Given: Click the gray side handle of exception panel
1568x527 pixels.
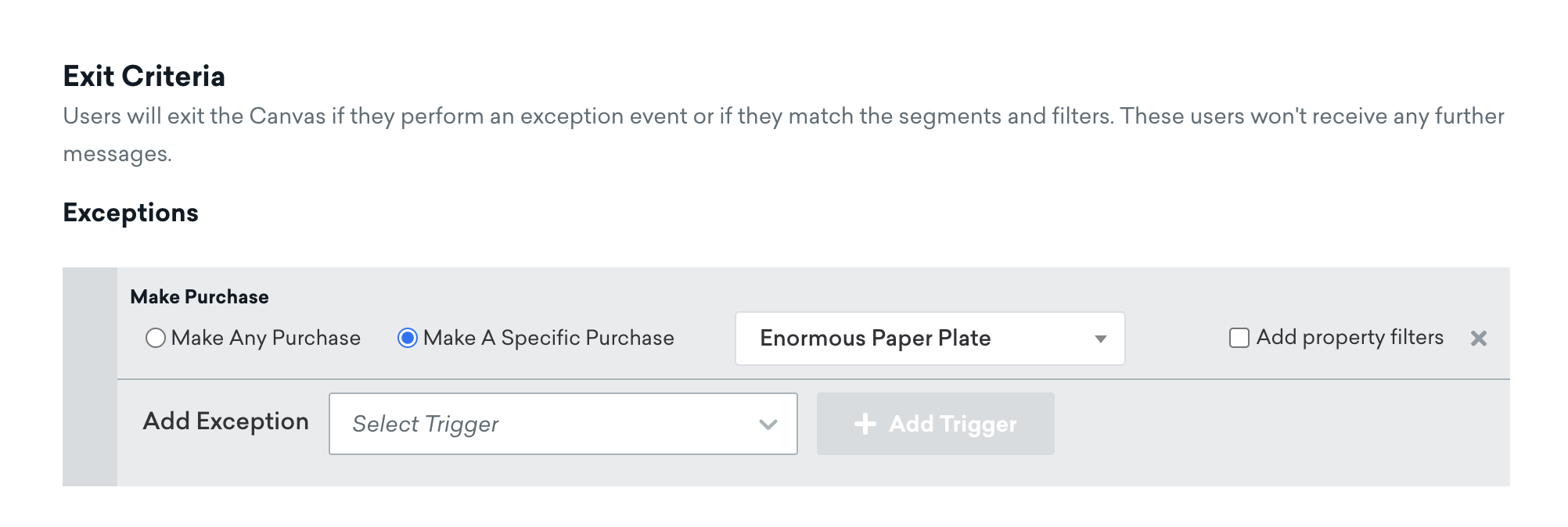Looking at the screenshot, I should 90,377.
